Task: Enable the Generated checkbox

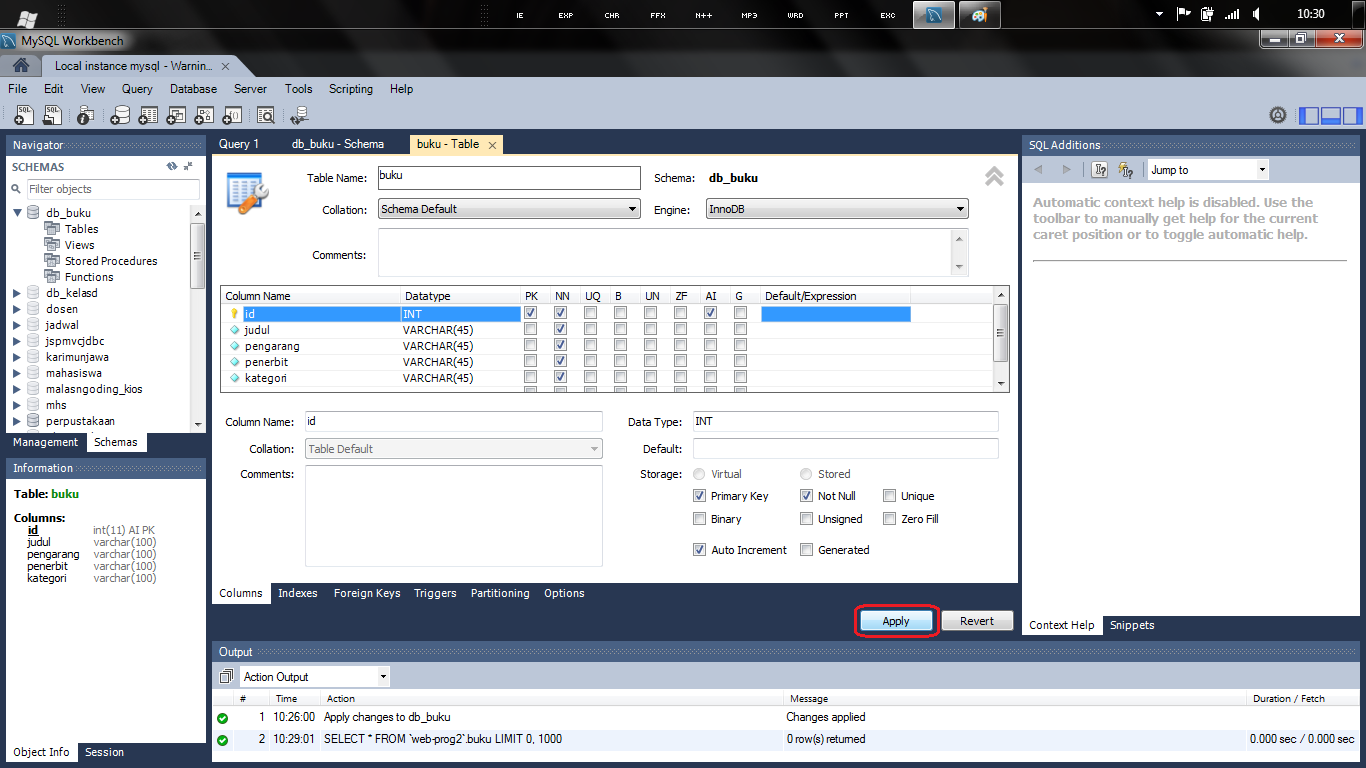Action: (807, 550)
